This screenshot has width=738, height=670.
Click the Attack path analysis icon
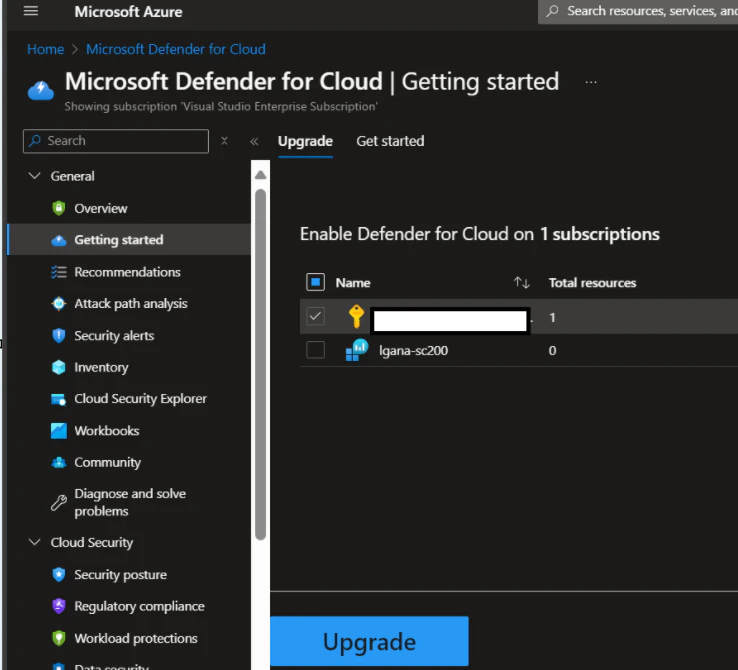coord(58,303)
